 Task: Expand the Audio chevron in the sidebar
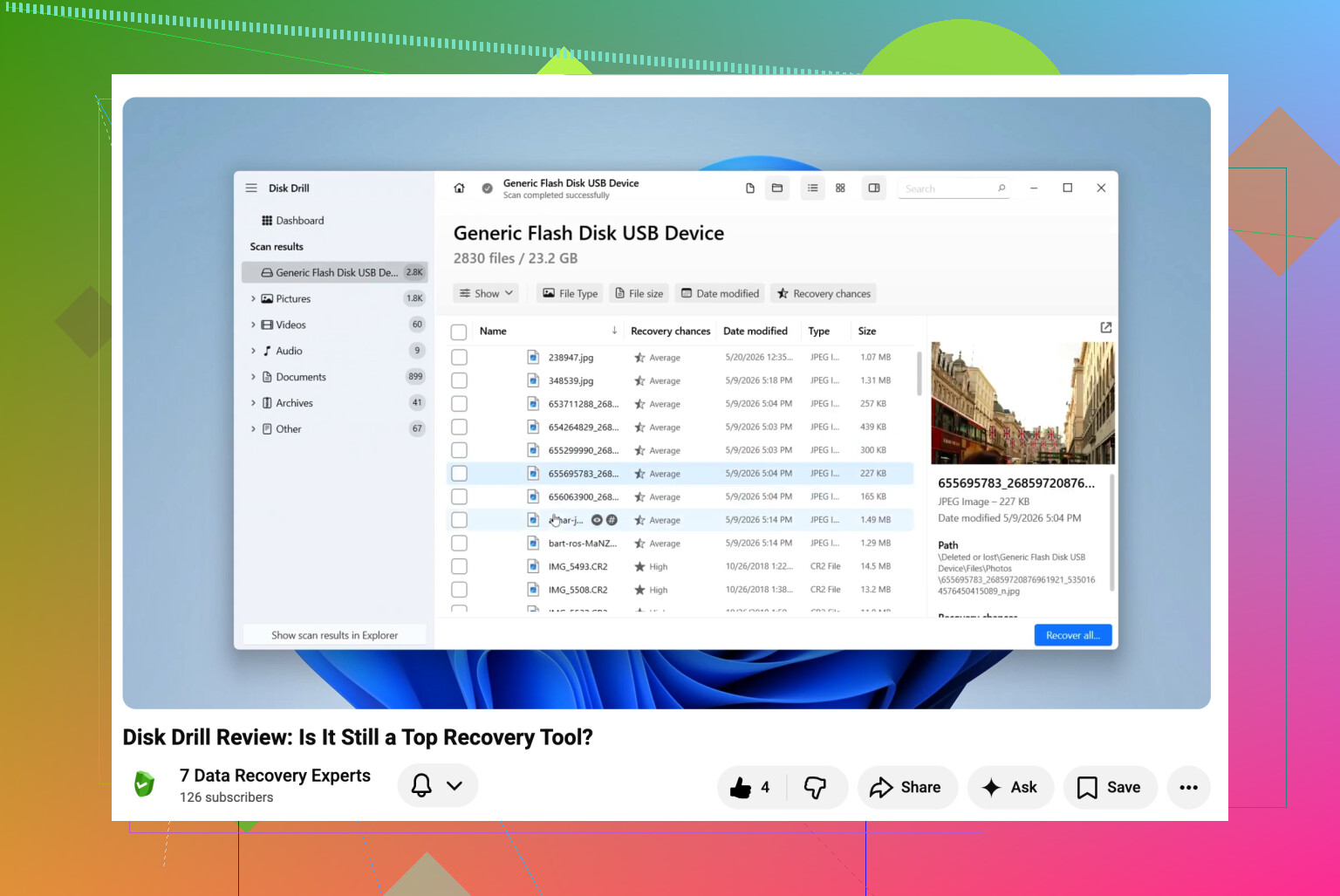253,351
